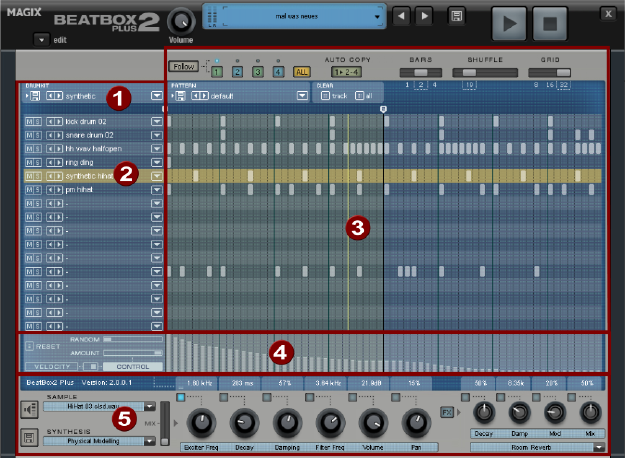Open instrument dropdown for hh wav halfopen
The width and height of the screenshot is (625, 458).
pos(157,149)
